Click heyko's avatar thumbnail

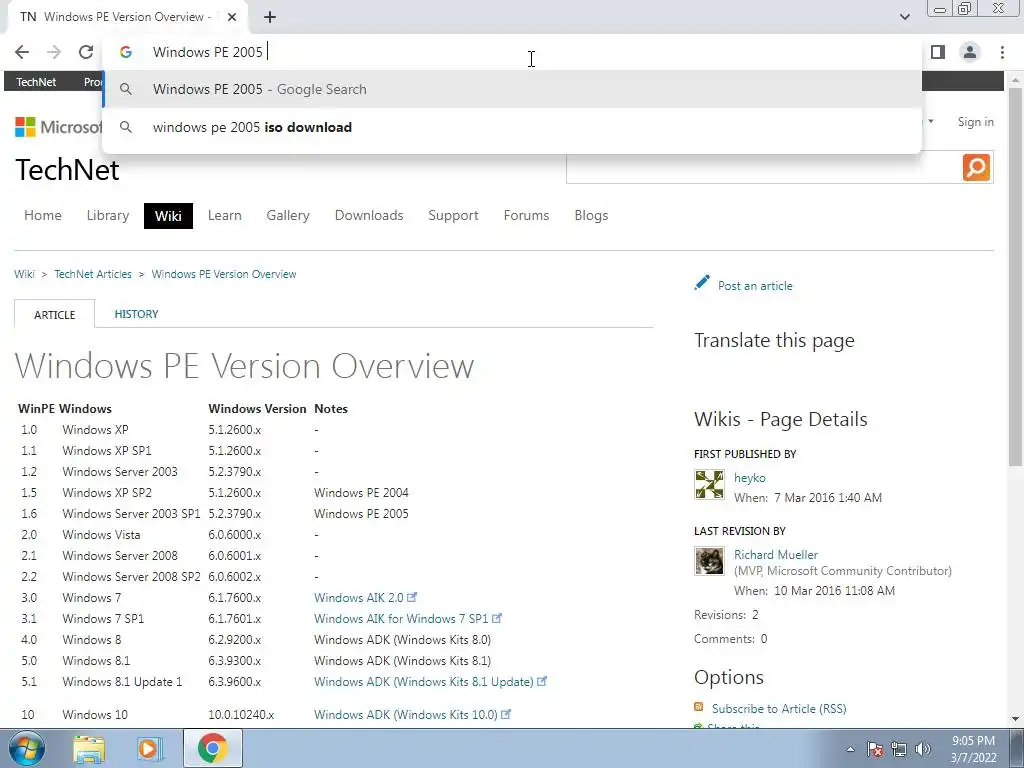pyautogui.click(x=709, y=485)
